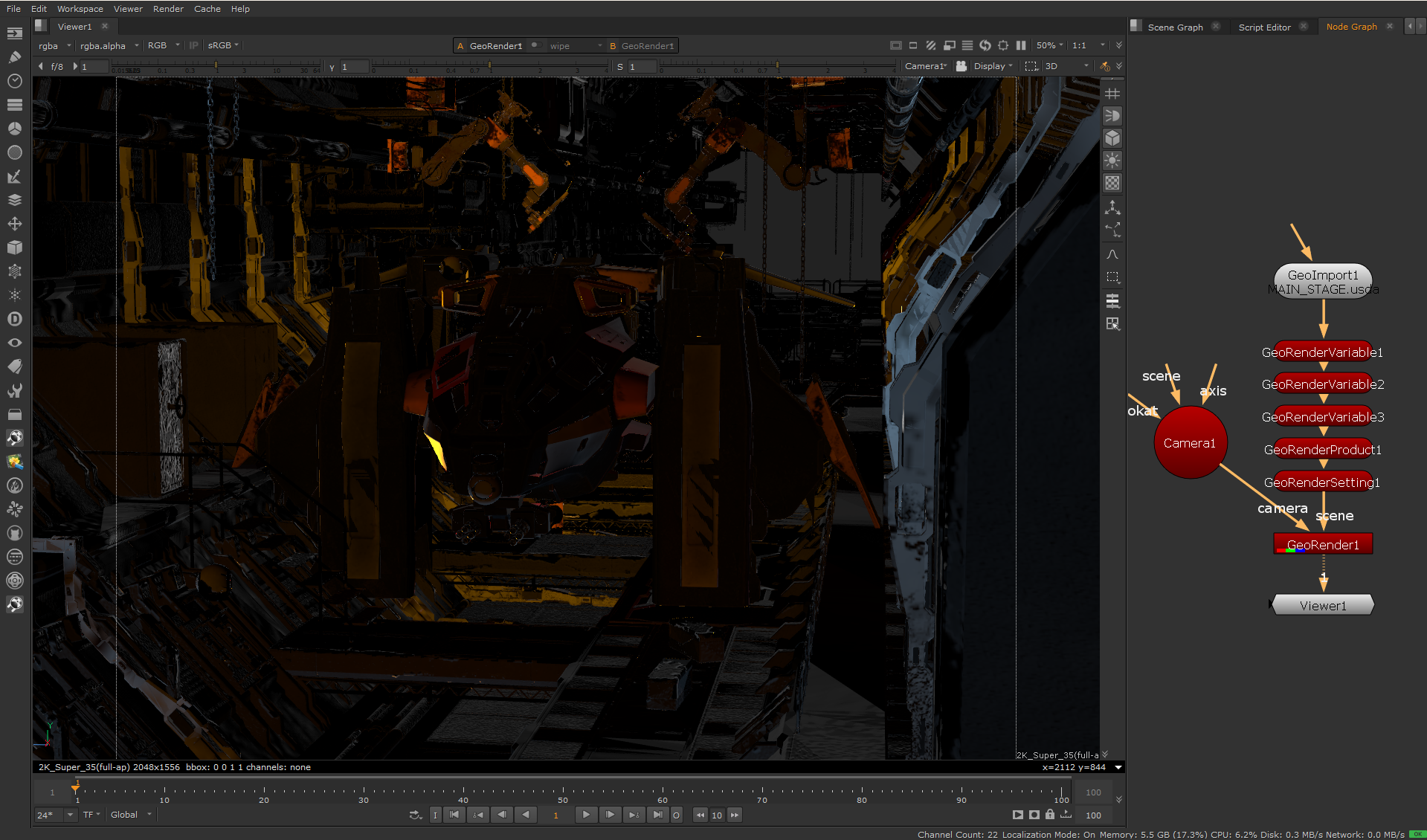Screen dimensions: 1427x840
Task: Open the Workspace menu
Action: pyautogui.click(x=80, y=9)
